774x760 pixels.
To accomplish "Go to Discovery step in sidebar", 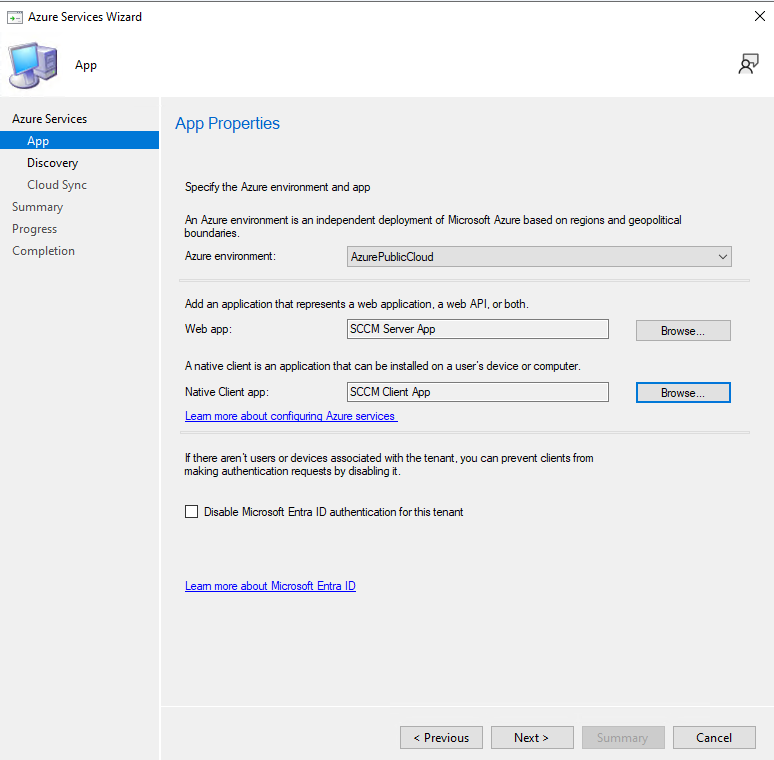I will coord(52,163).
